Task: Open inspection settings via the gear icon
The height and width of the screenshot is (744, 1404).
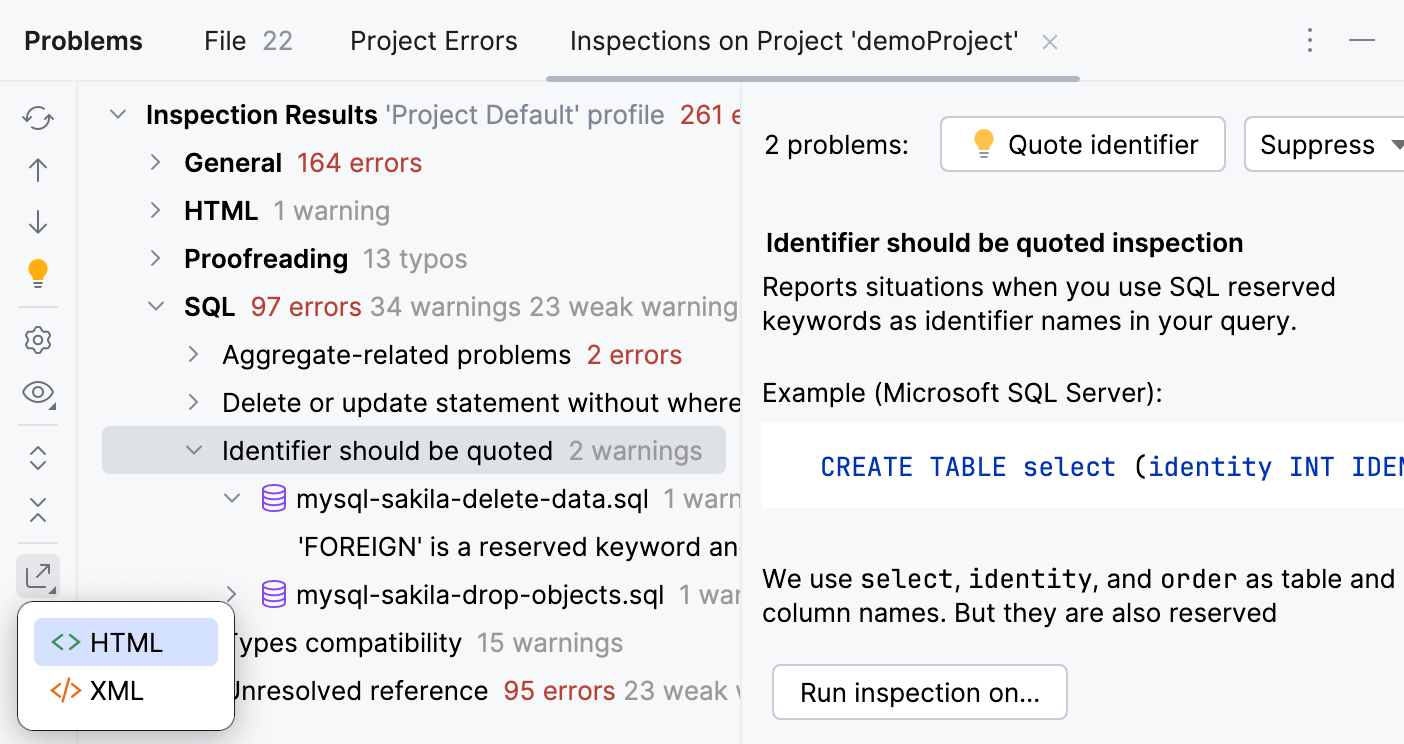Action: coord(37,340)
